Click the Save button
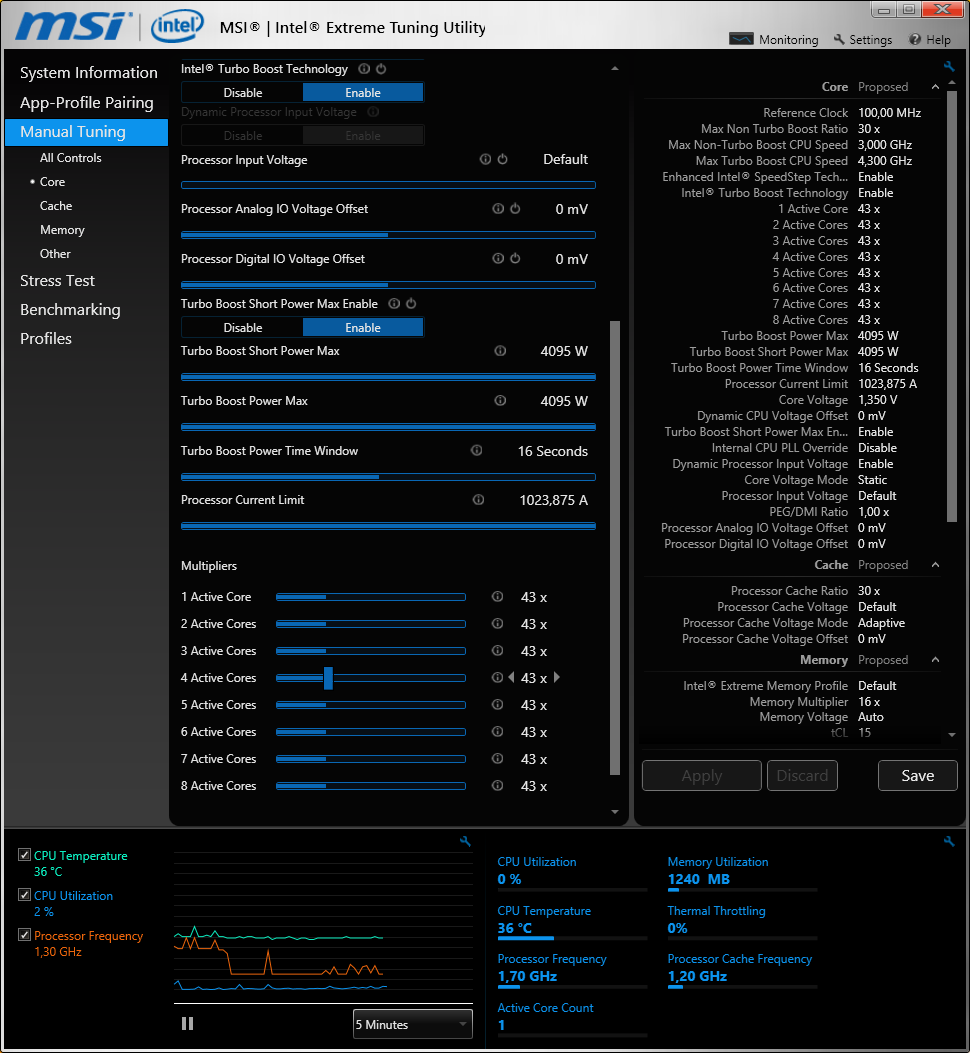 pos(918,776)
